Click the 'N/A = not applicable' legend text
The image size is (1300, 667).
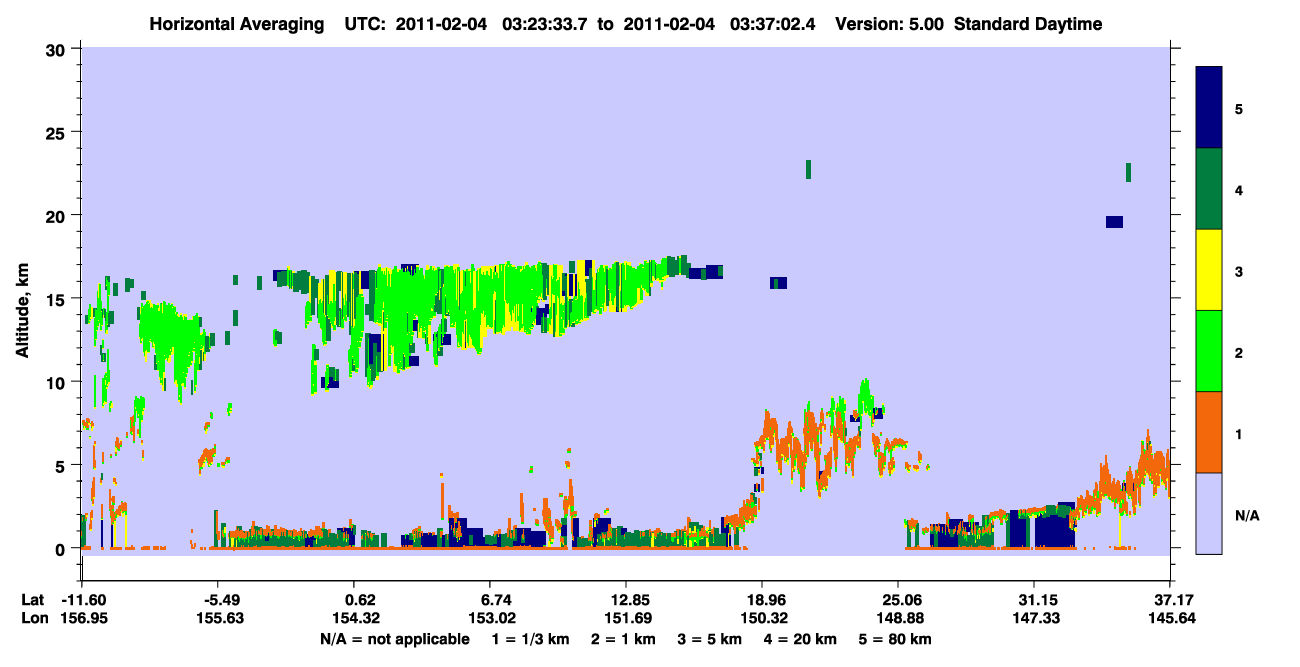[x=394, y=638]
